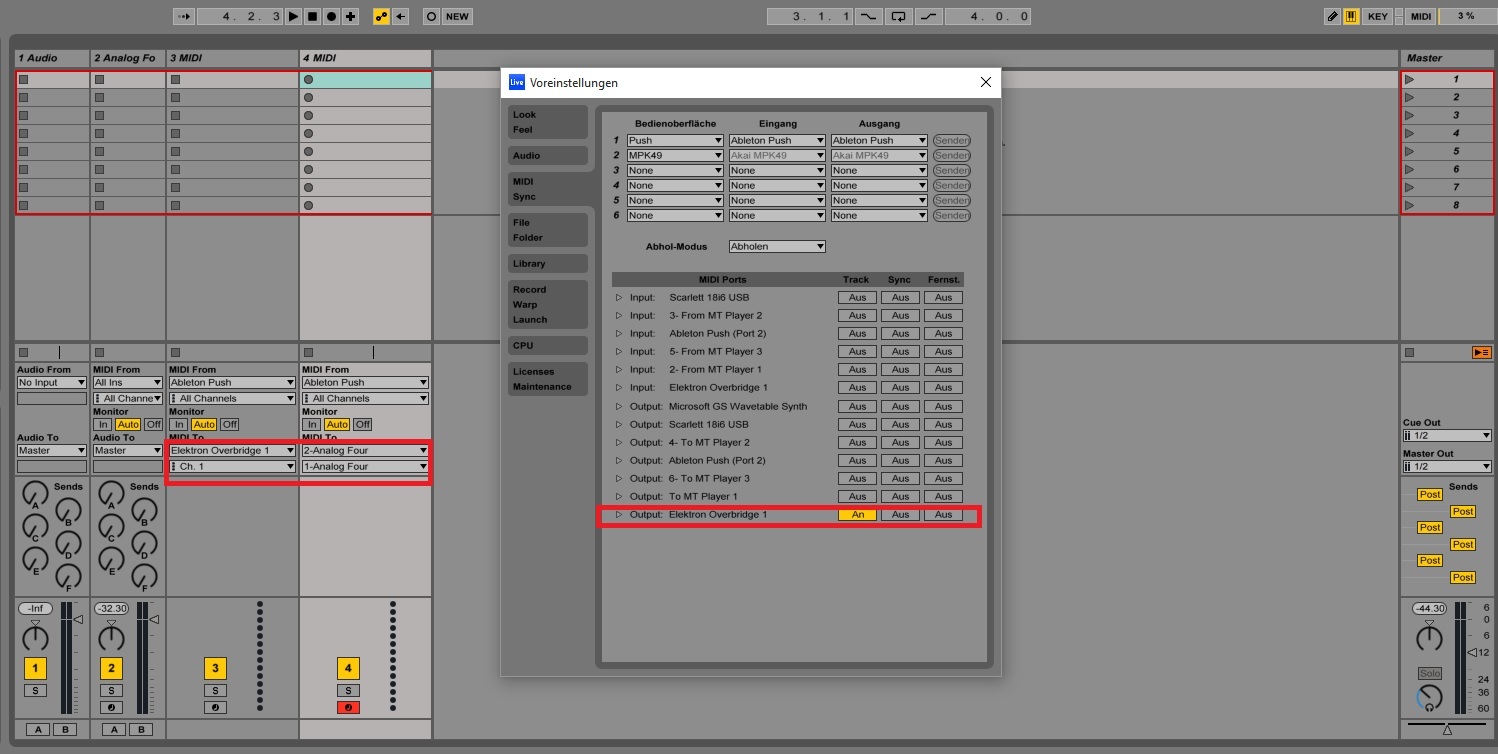The height and width of the screenshot is (754, 1498).
Task: Open track 3 MIDI To Elektron Overbridge dropdown
Action: click(233, 451)
